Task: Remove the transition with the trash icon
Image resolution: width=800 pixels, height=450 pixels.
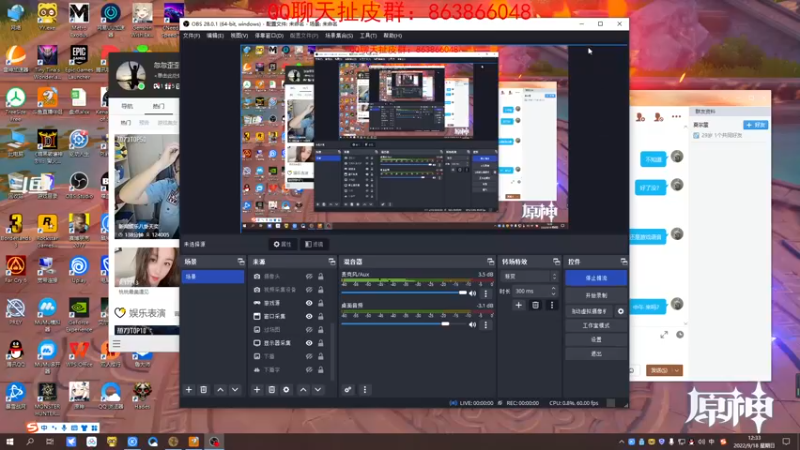Action: tap(535, 305)
